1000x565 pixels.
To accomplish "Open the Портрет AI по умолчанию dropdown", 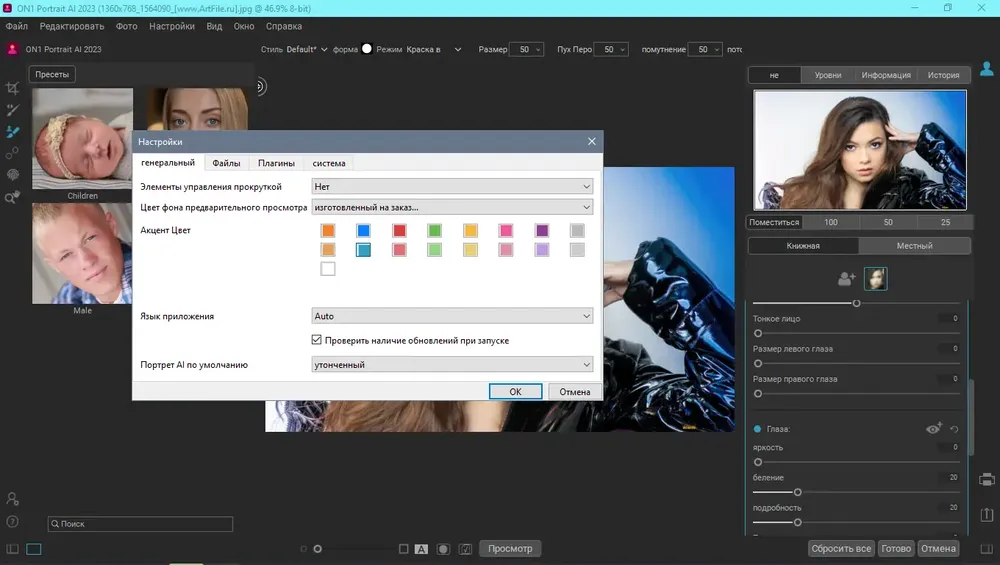I will (x=452, y=365).
